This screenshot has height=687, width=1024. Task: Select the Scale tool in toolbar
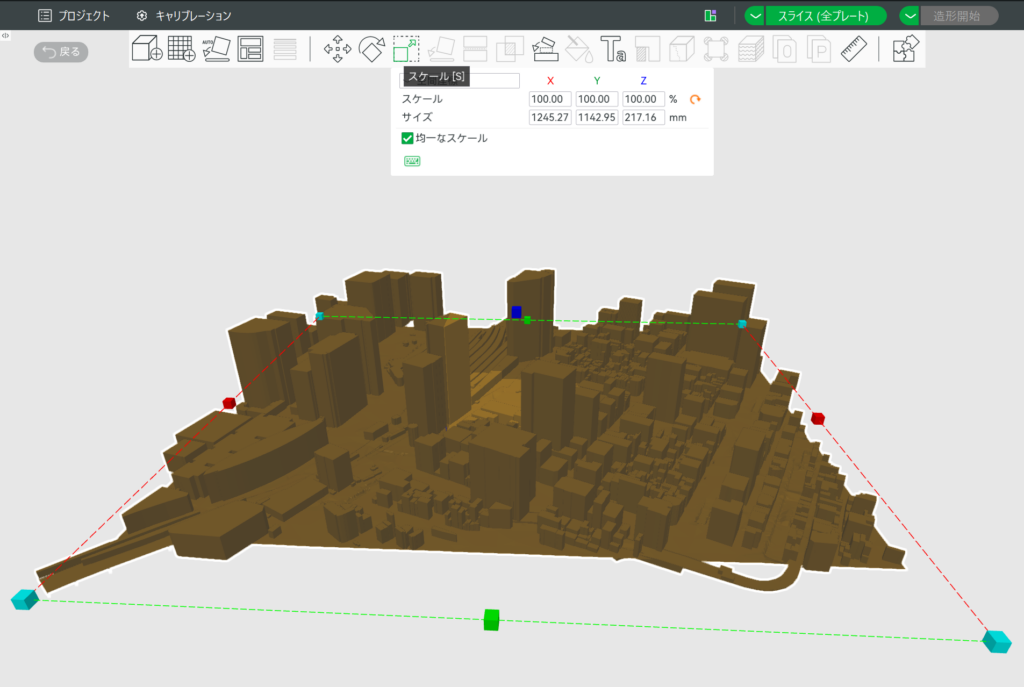[x=406, y=48]
